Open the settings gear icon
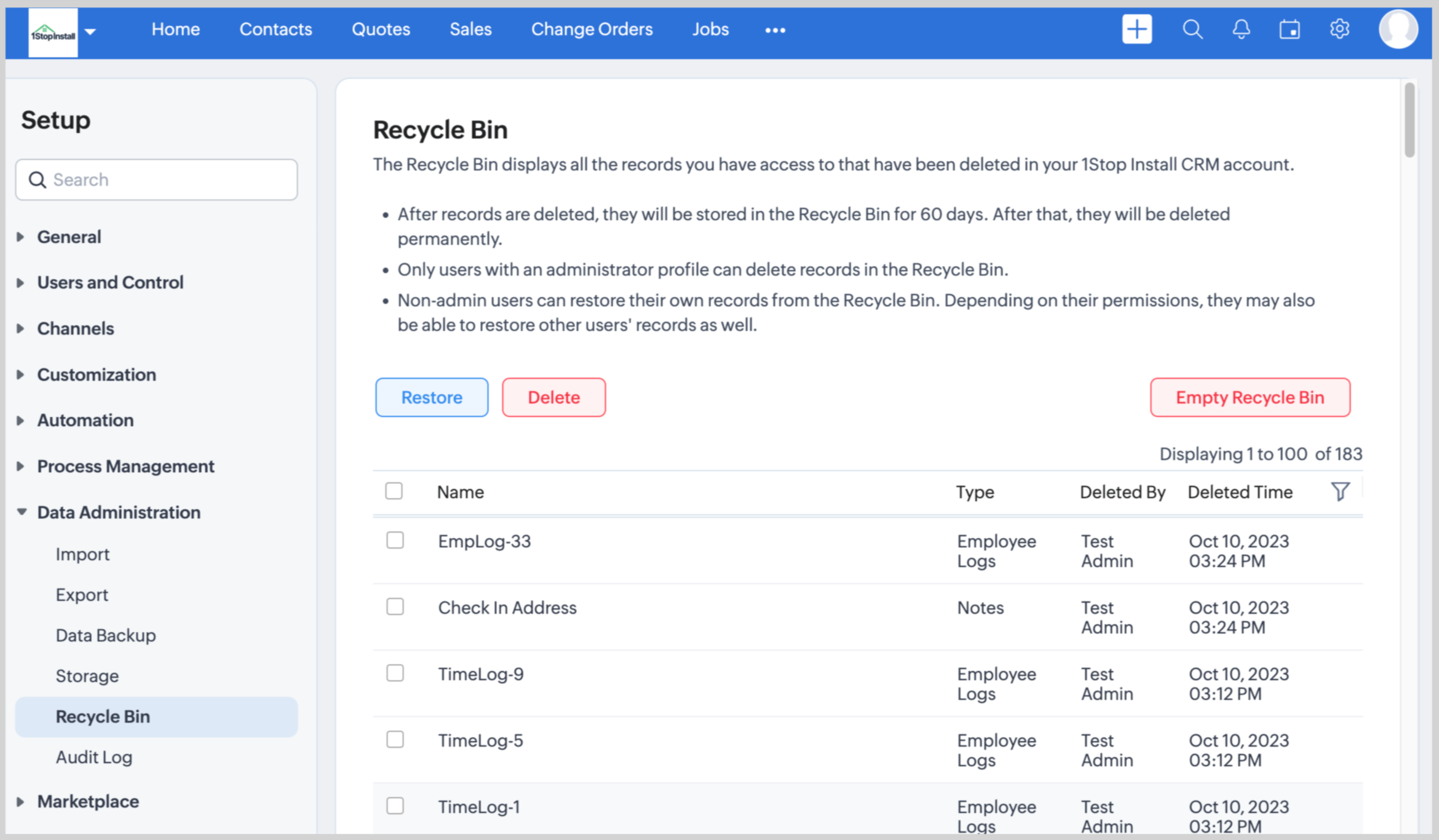Viewport: 1439px width, 840px height. 1339,30
